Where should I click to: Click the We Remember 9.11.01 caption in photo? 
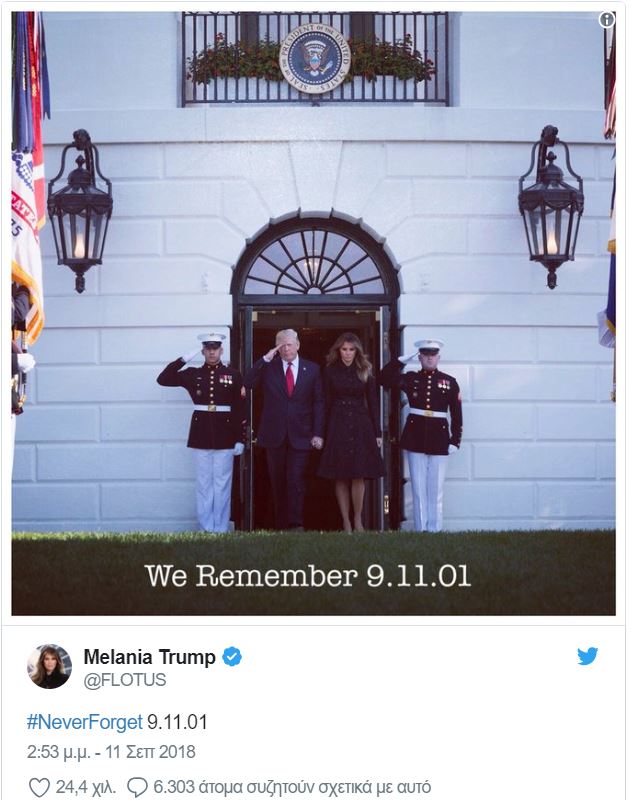(308, 576)
